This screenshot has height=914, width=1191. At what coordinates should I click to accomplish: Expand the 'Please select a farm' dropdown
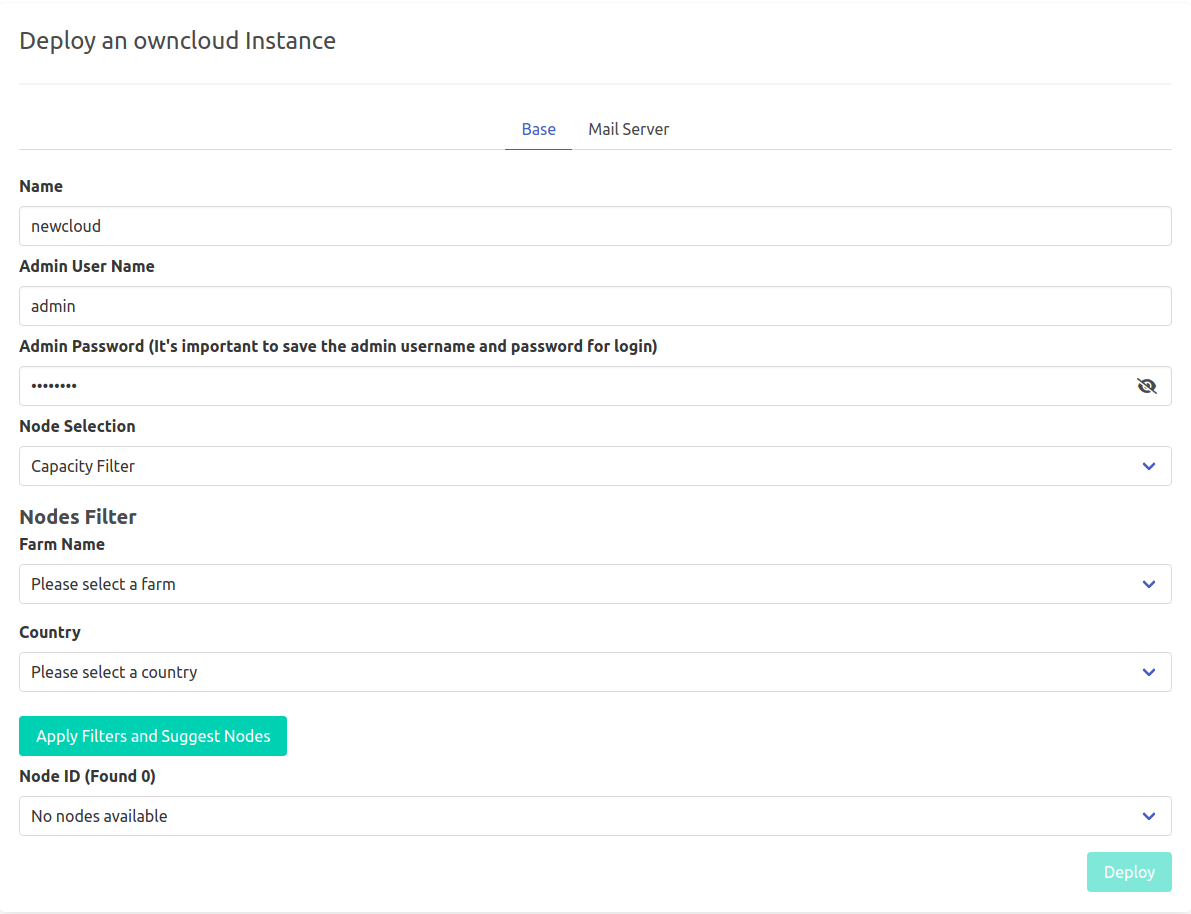pos(580,584)
